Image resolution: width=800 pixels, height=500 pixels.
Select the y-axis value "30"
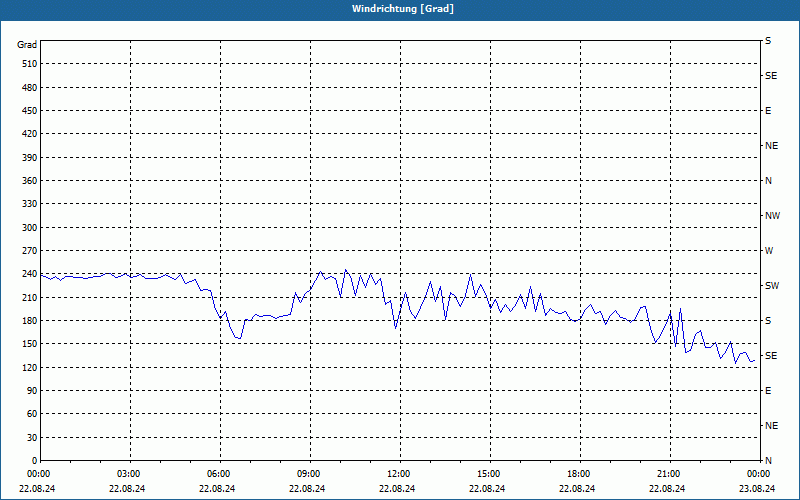point(32,437)
